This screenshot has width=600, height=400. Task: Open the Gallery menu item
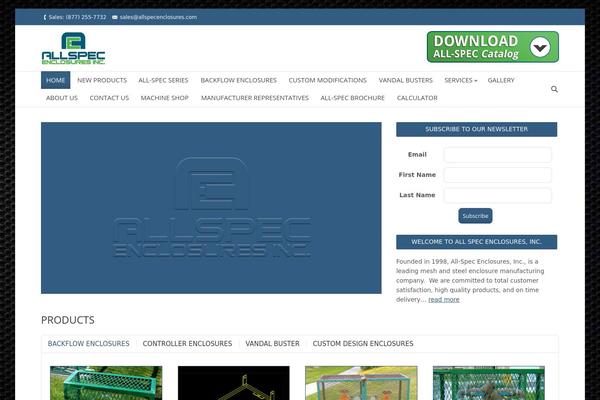click(x=501, y=80)
